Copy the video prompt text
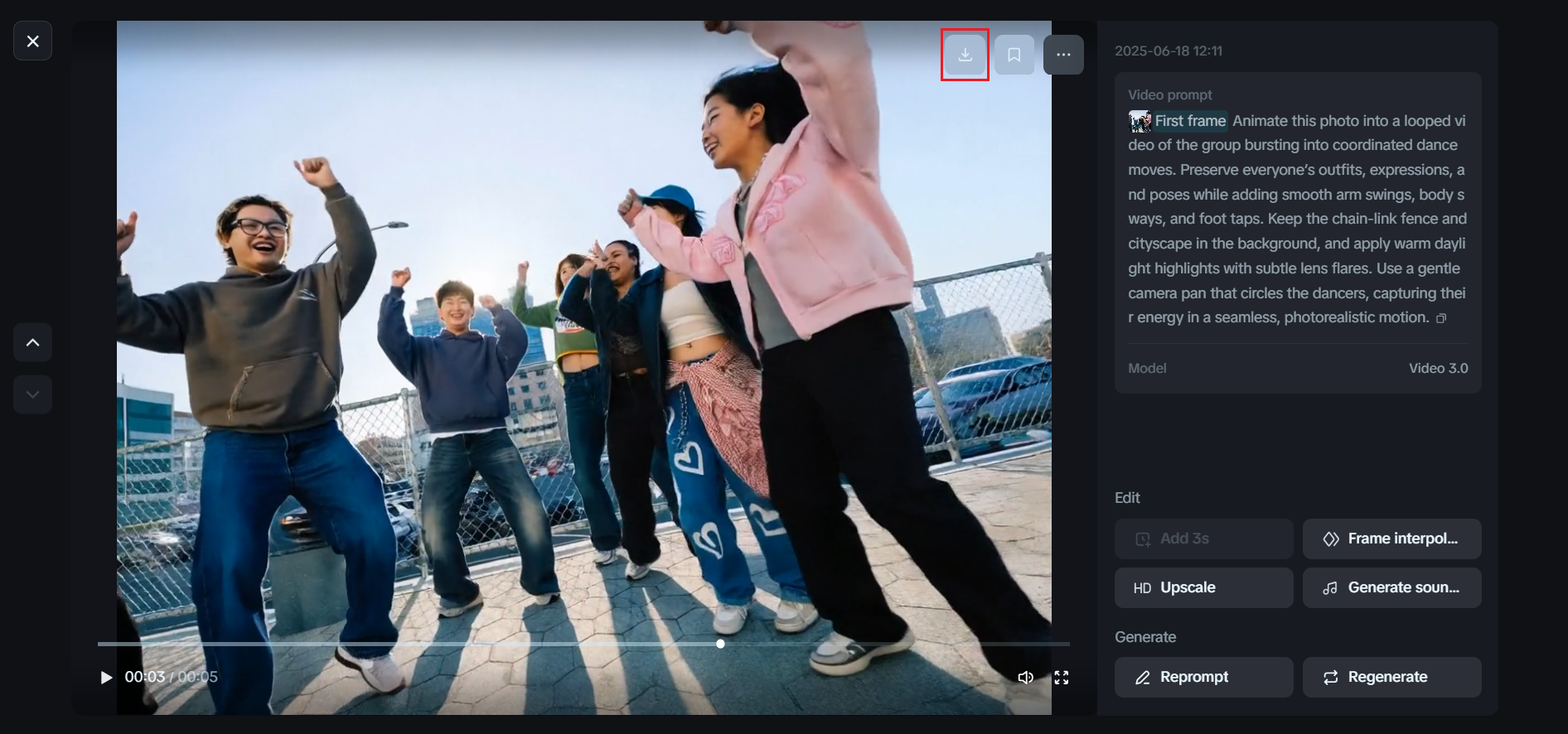Viewport: 1568px width, 734px height. (1441, 318)
